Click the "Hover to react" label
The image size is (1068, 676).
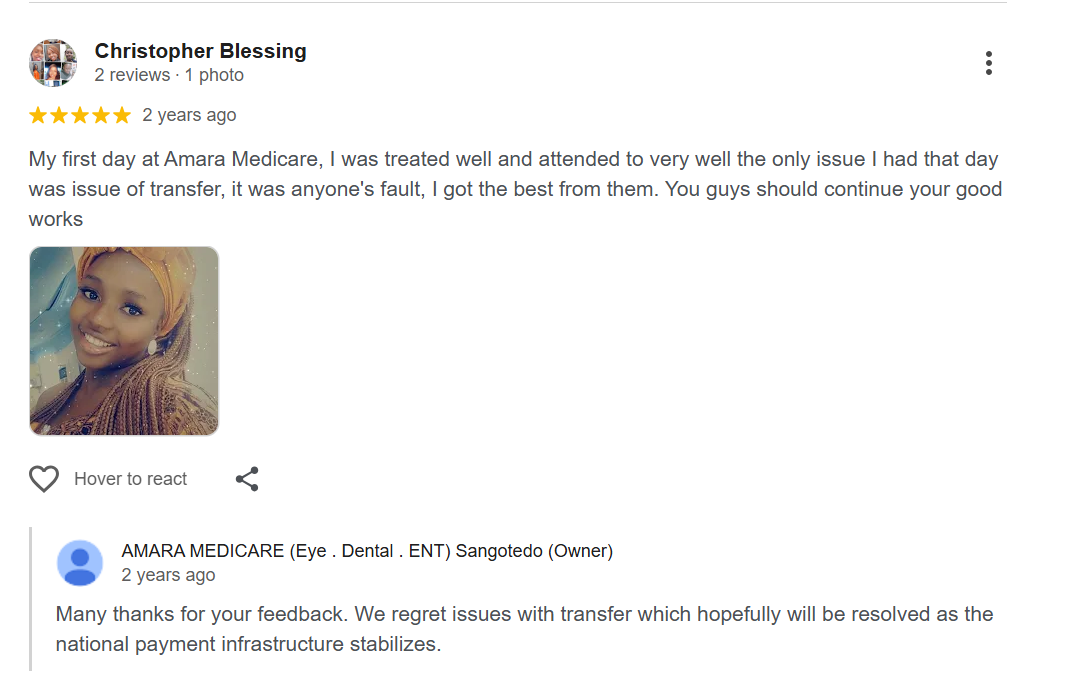130,479
